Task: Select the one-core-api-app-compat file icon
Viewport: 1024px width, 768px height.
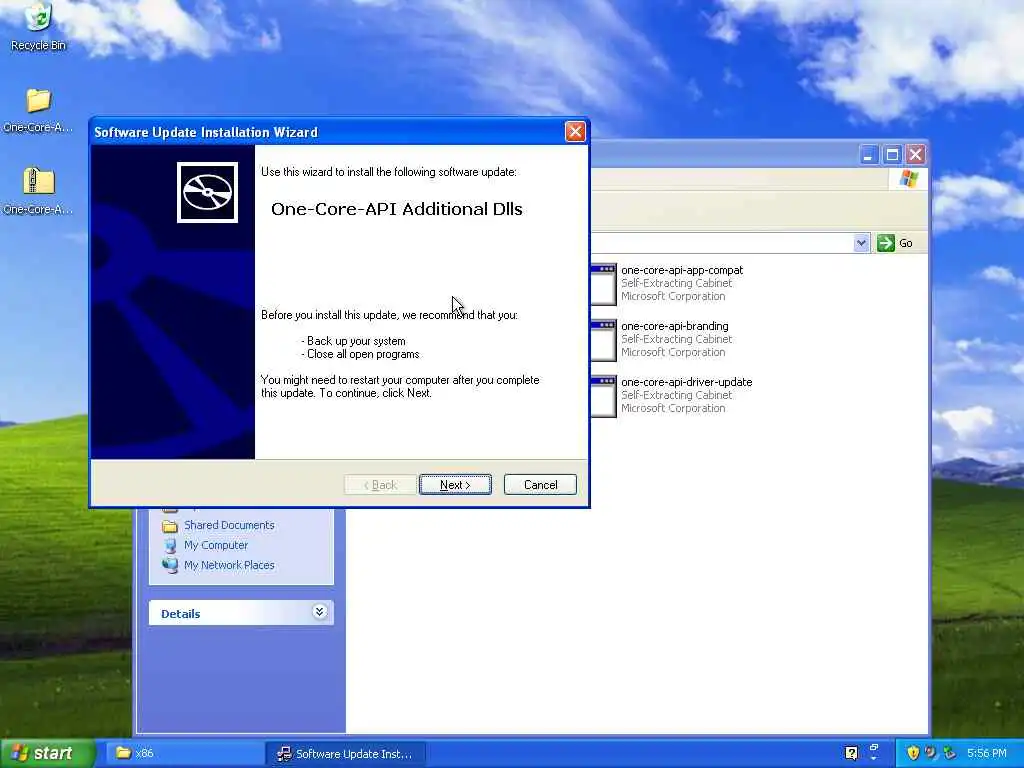Action: tap(603, 283)
